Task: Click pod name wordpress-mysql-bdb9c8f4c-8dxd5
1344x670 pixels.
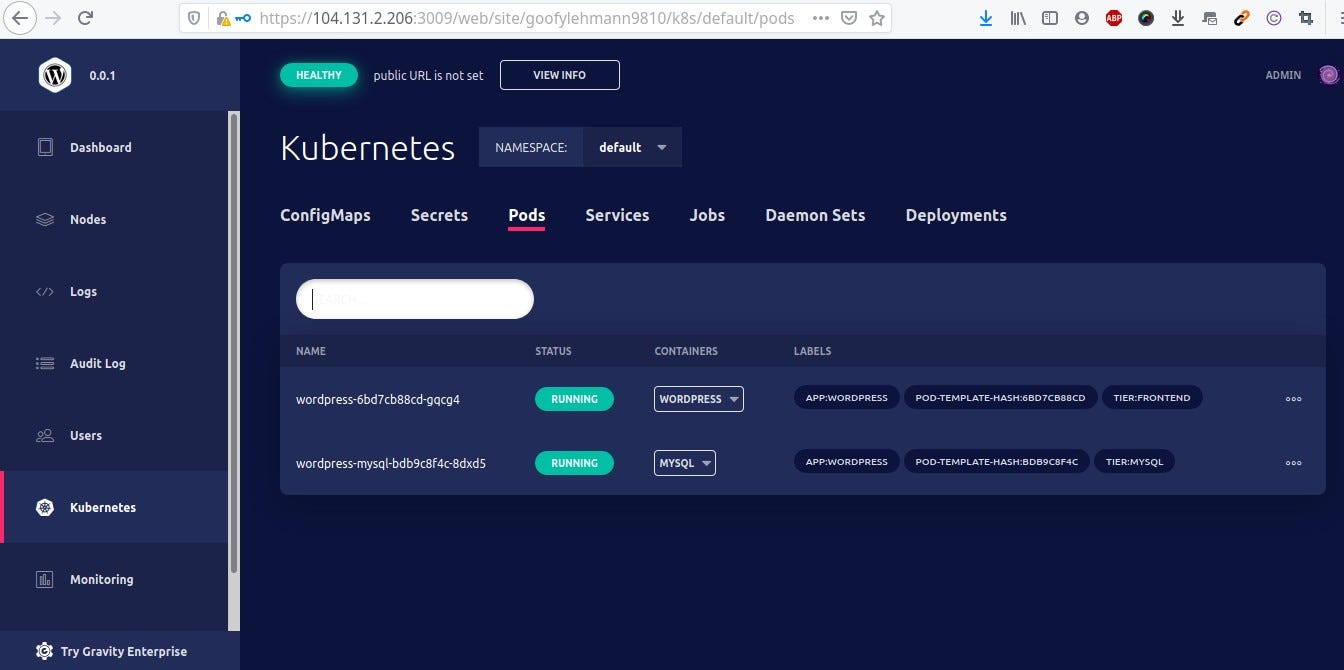Action: tap(391, 463)
